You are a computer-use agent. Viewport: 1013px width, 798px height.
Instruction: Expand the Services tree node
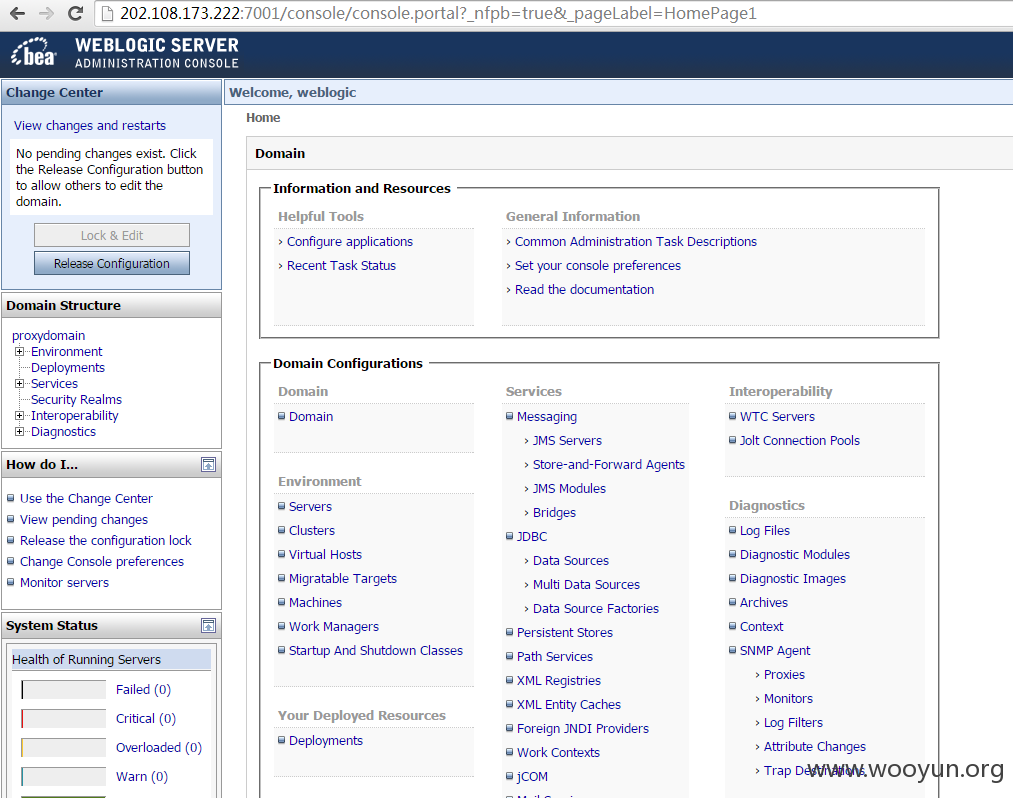click(x=19, y=384)
